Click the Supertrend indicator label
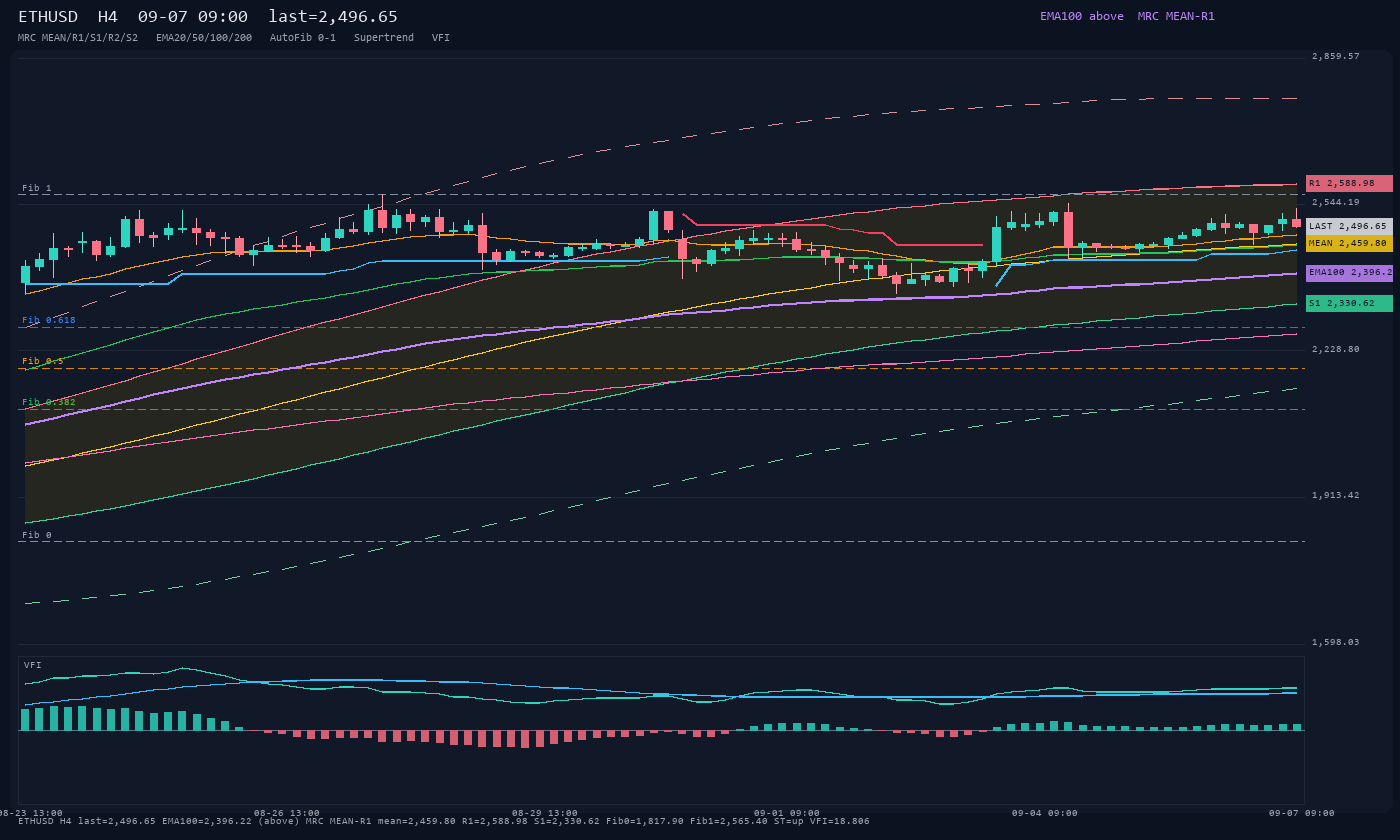 coord(384,37)
